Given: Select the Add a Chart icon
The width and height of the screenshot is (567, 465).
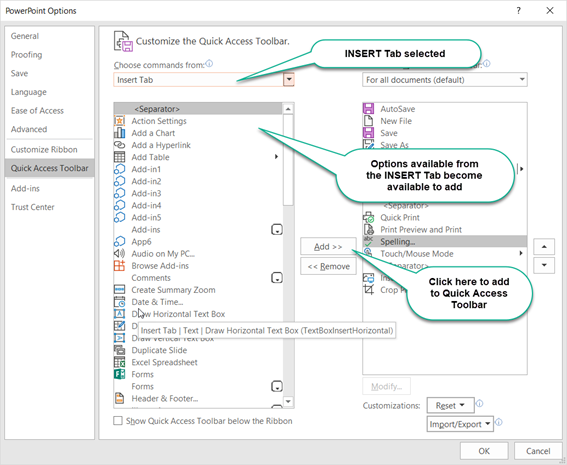Looking at the screenshot, I should coord(119,133).
